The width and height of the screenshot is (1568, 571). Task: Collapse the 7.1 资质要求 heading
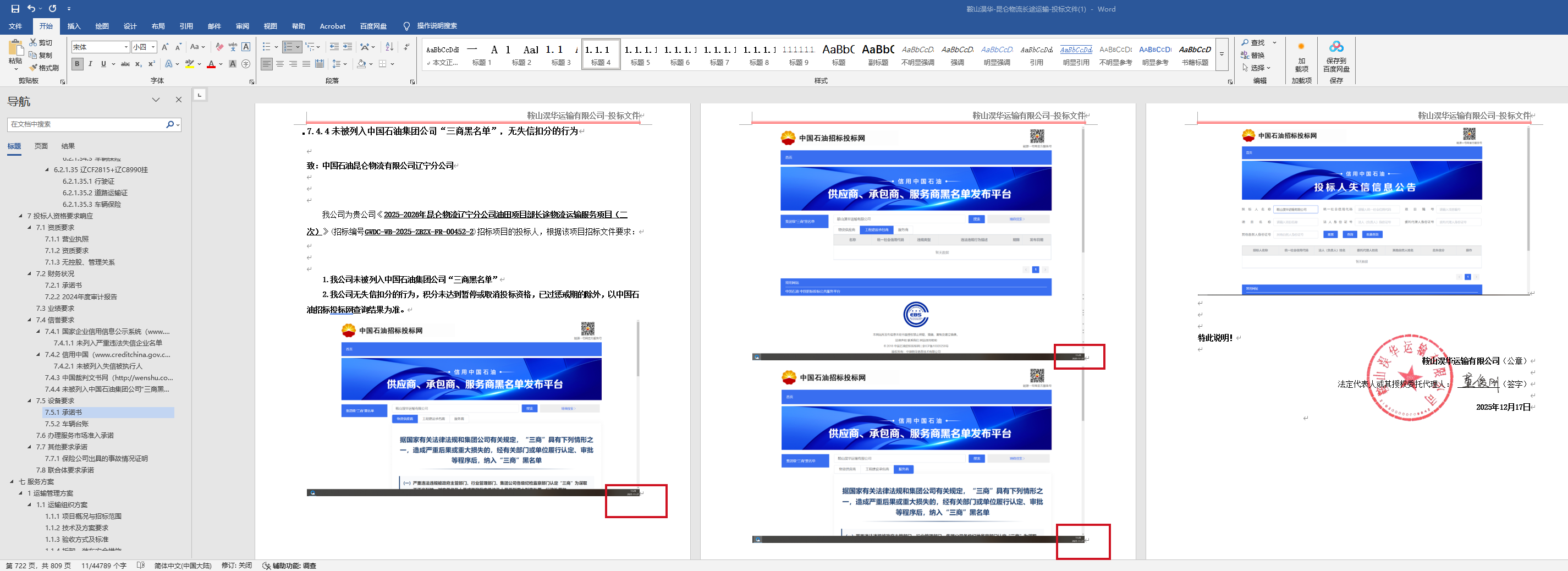coord(29,228)
